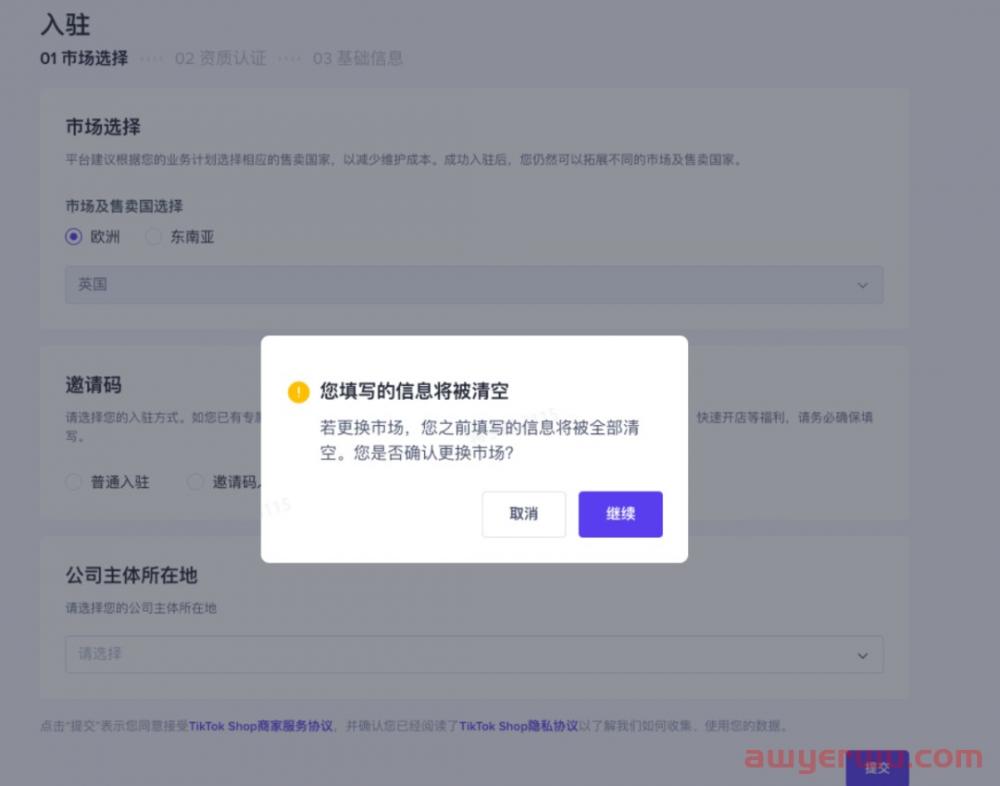Open the TikTok Shop商家服务协议 link
Image resolution: width=1000 pixels, height=786 pixels.
click(x=261, y=726)
